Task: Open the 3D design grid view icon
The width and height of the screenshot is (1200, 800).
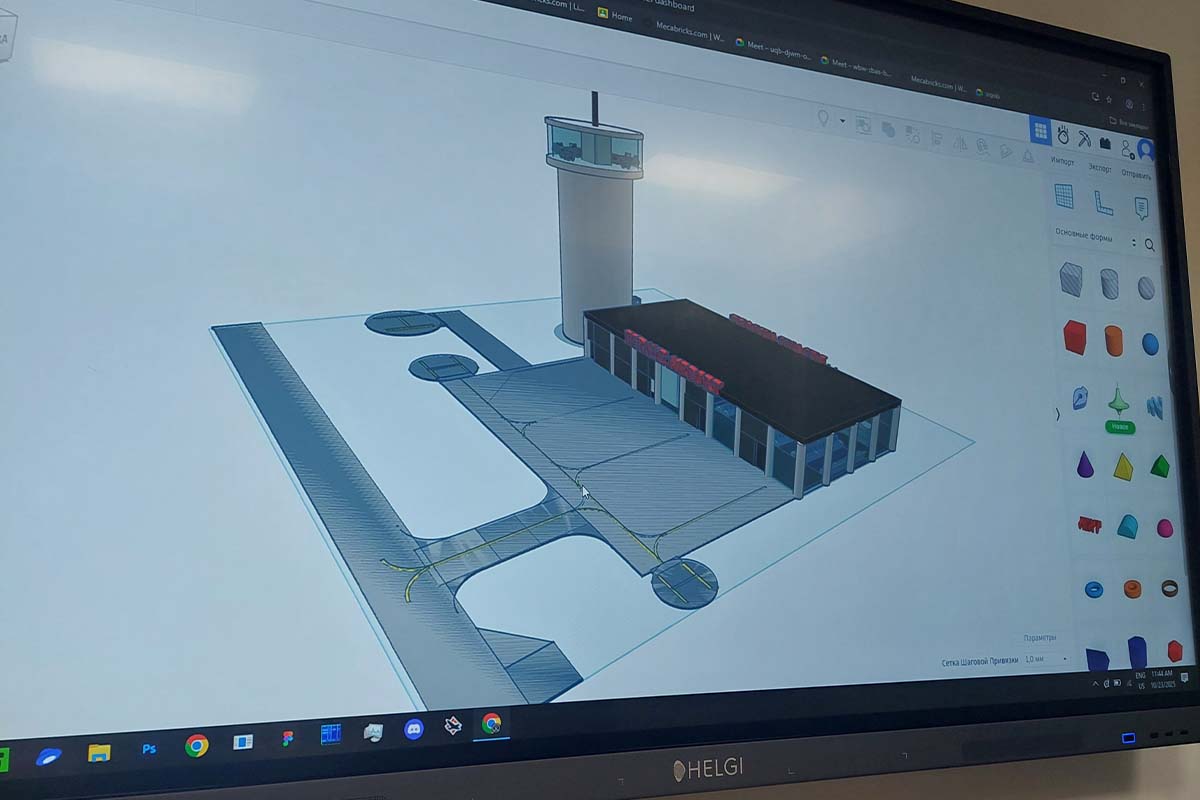Action: click(1040, 131)
